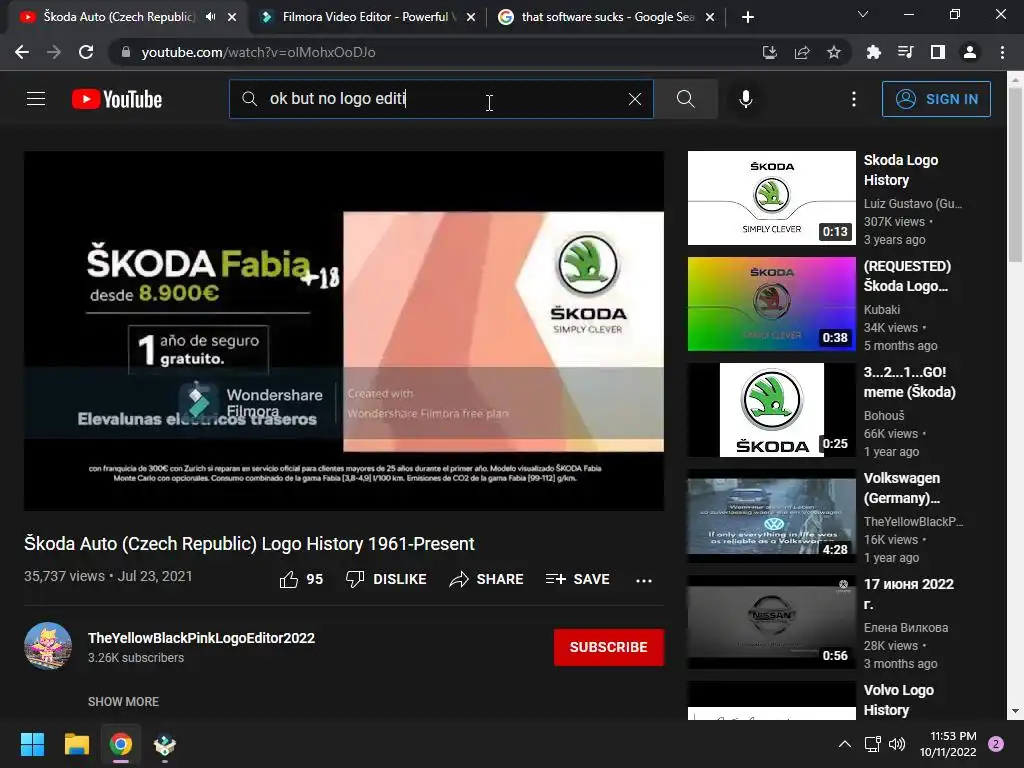This screenshot has height=768, width=1024.
Task: Toggle the Chrome side panel
Action: point(938,52)
